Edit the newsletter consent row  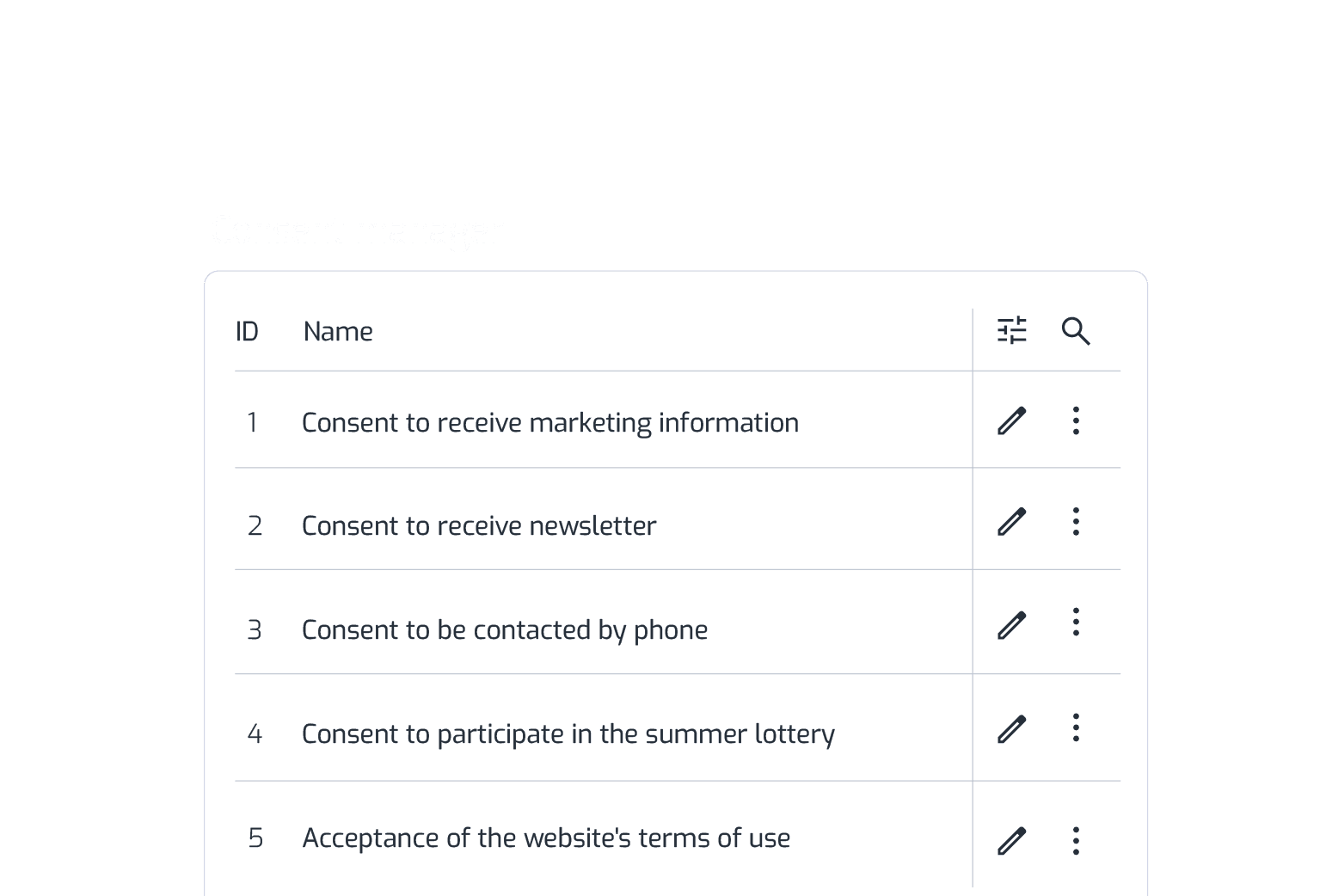coord(1012,521)
